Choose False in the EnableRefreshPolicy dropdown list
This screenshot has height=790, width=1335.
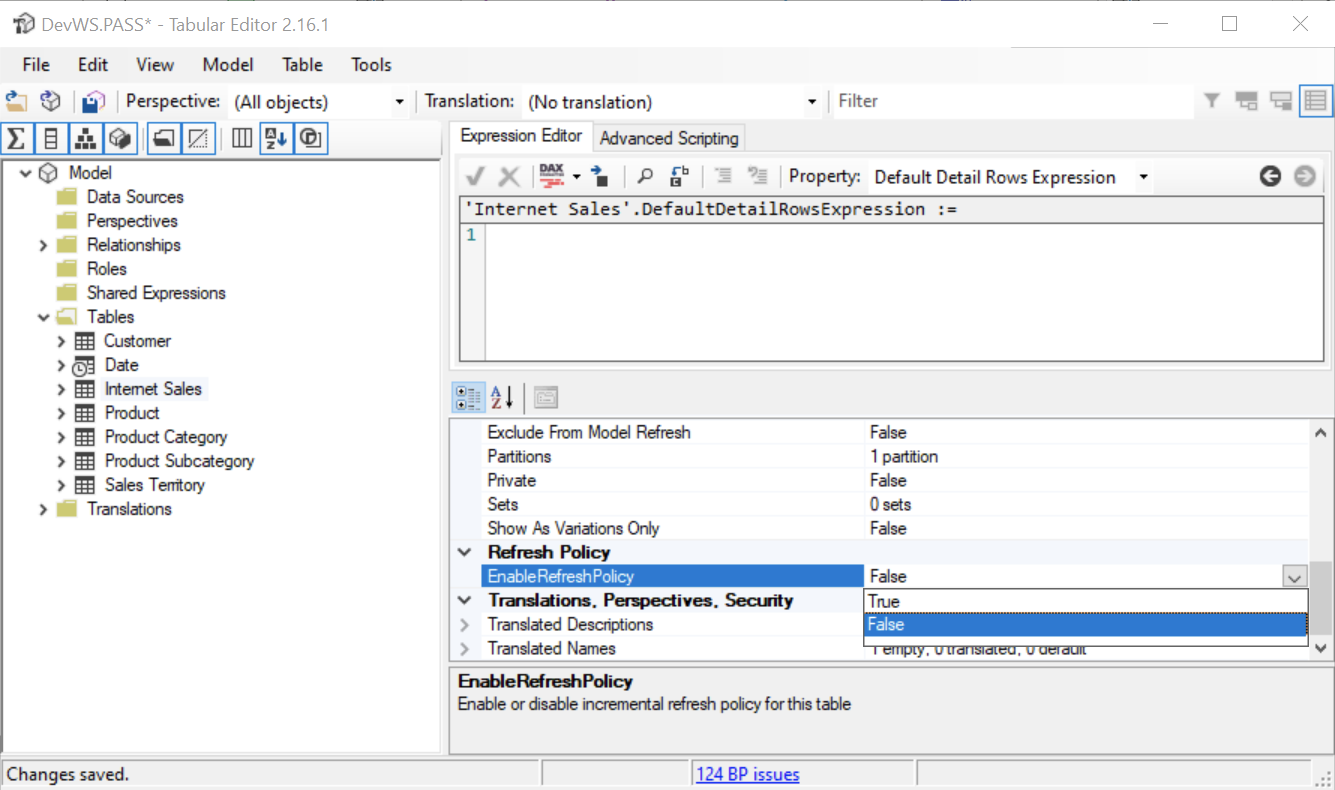tap(1085, 625)
